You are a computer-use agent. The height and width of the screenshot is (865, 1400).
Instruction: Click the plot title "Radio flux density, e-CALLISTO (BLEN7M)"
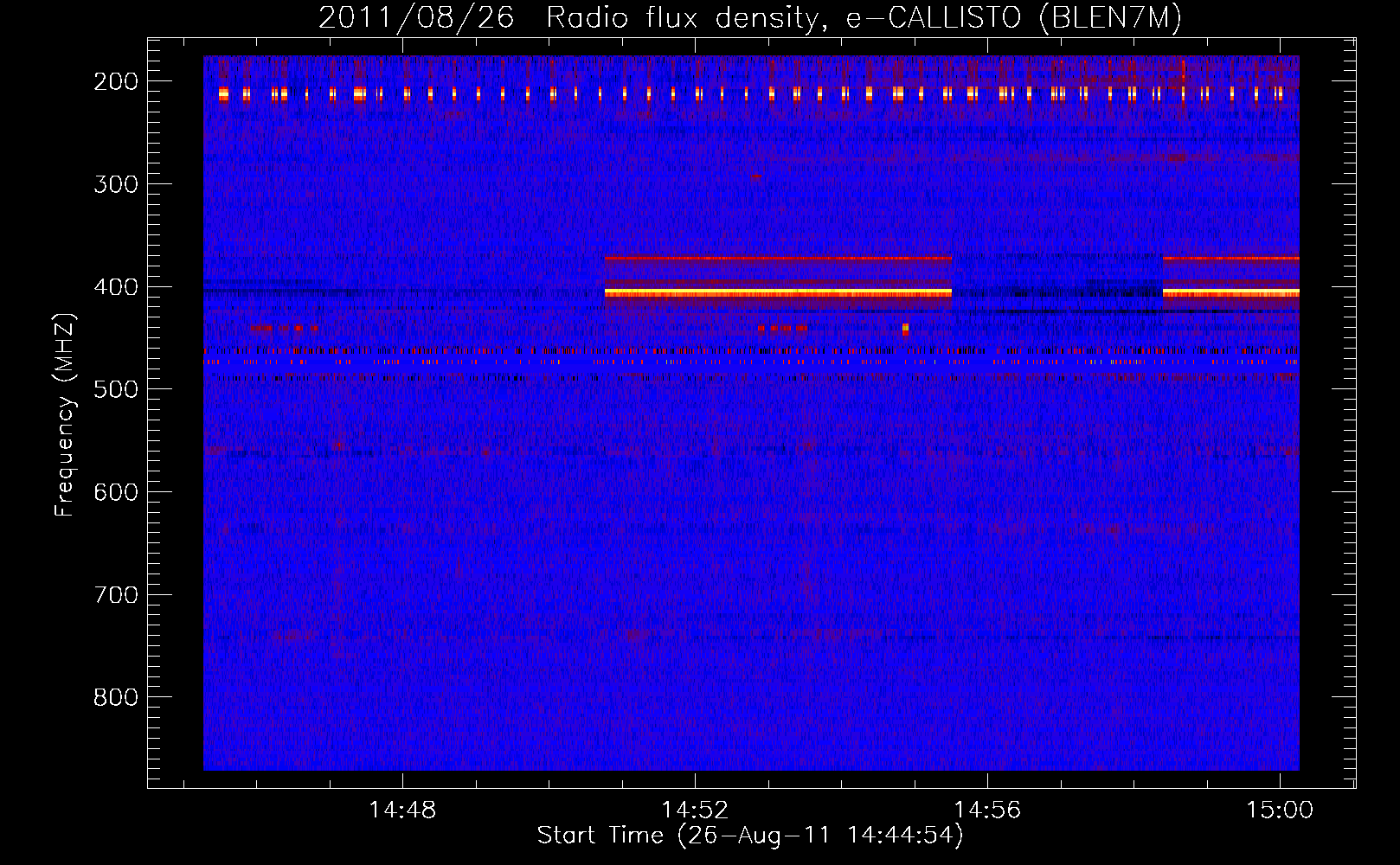(864, 18)
